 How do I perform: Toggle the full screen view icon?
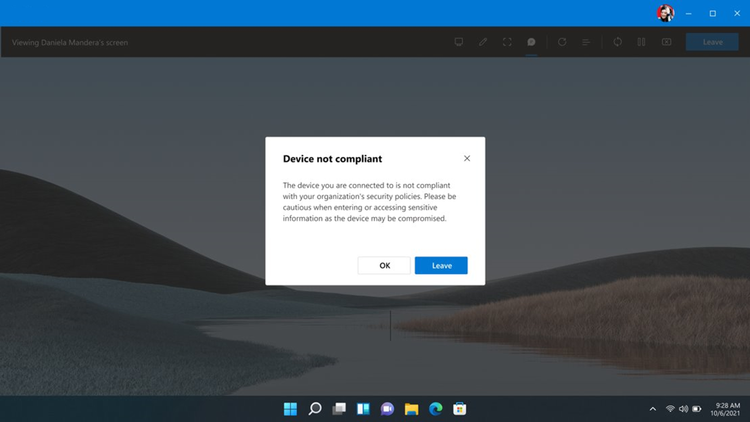tap(507, 42)
